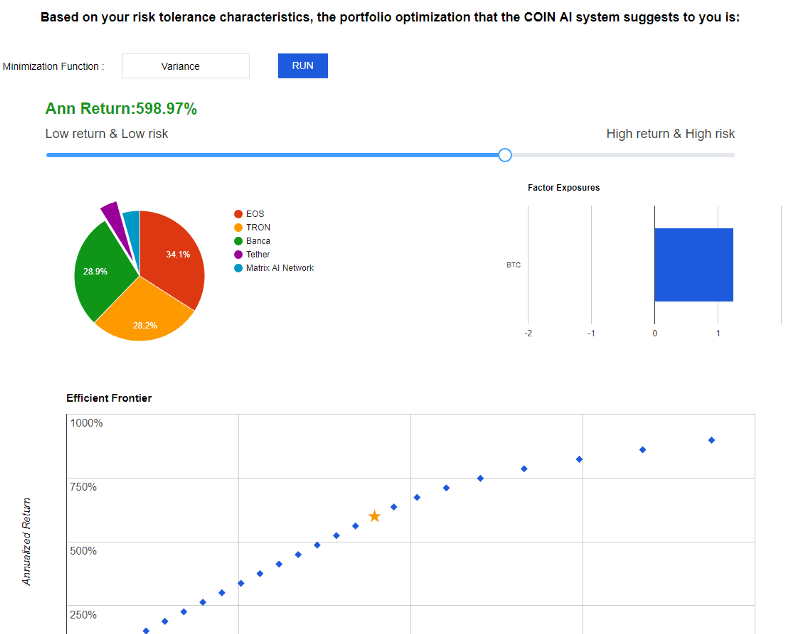Open the Minimization Function Variance dropdown
800x634 pixels.
point(186,66)
